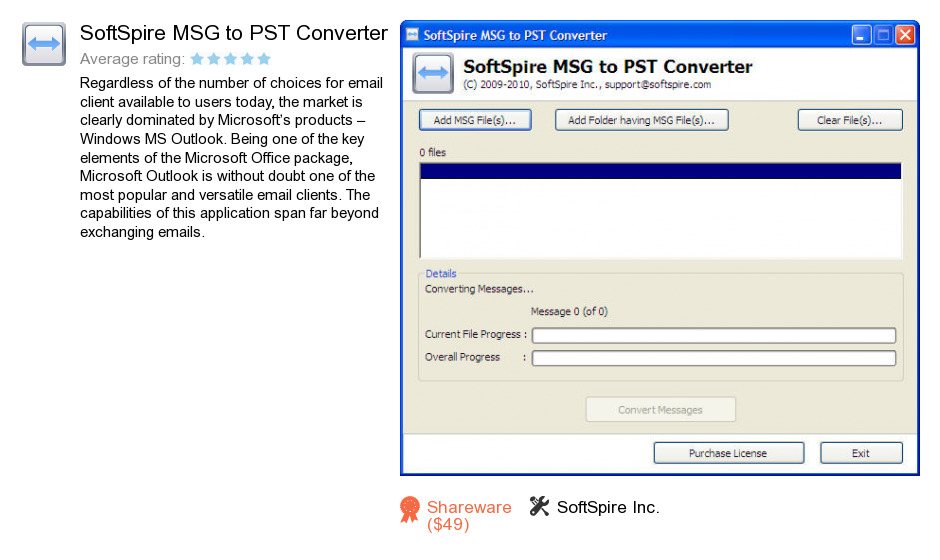The image size is (940, 560).
Task: Click the SoftSpire Inc. developer link
Action: tap(608, 507)
